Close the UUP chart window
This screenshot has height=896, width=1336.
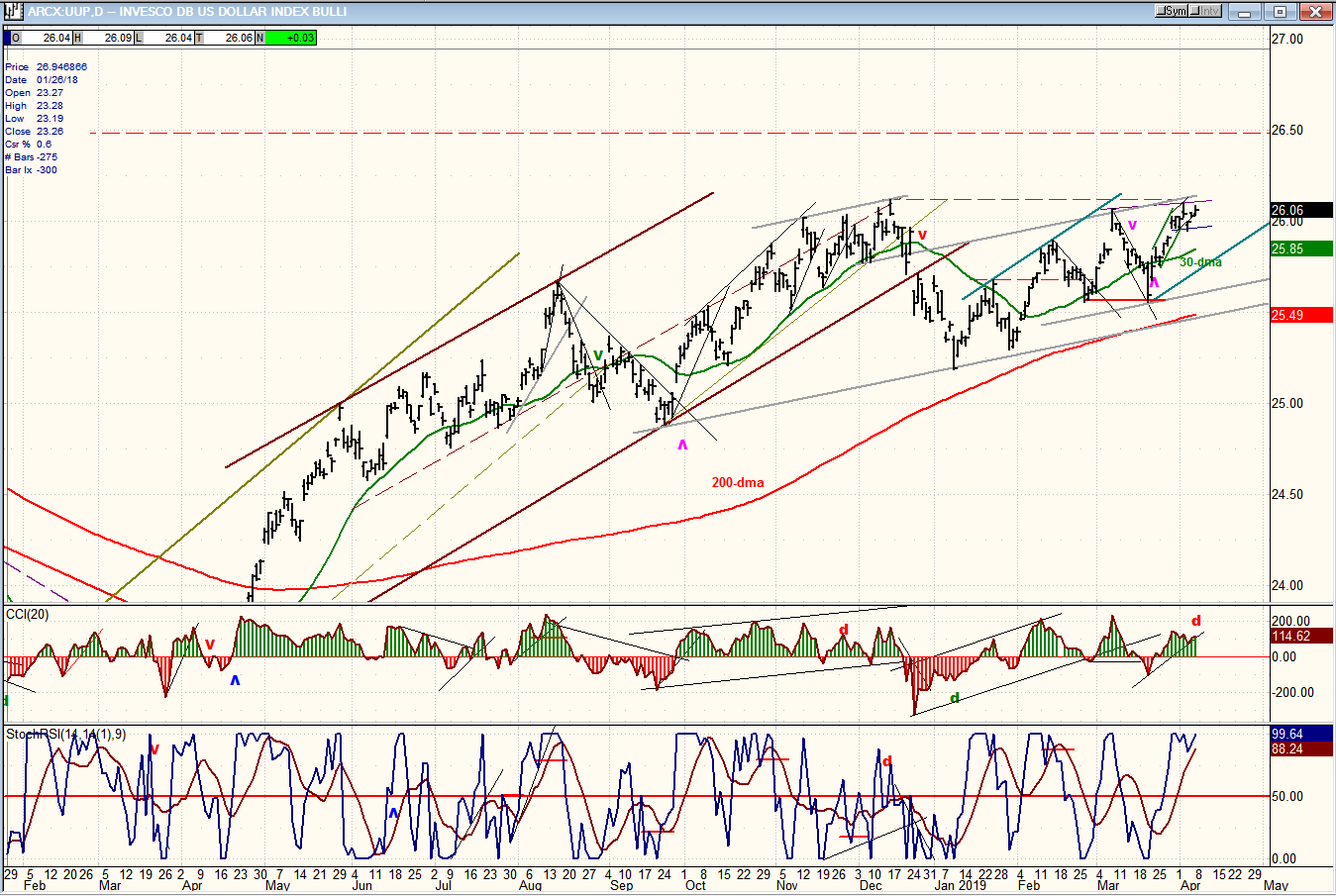point(1315,12)
